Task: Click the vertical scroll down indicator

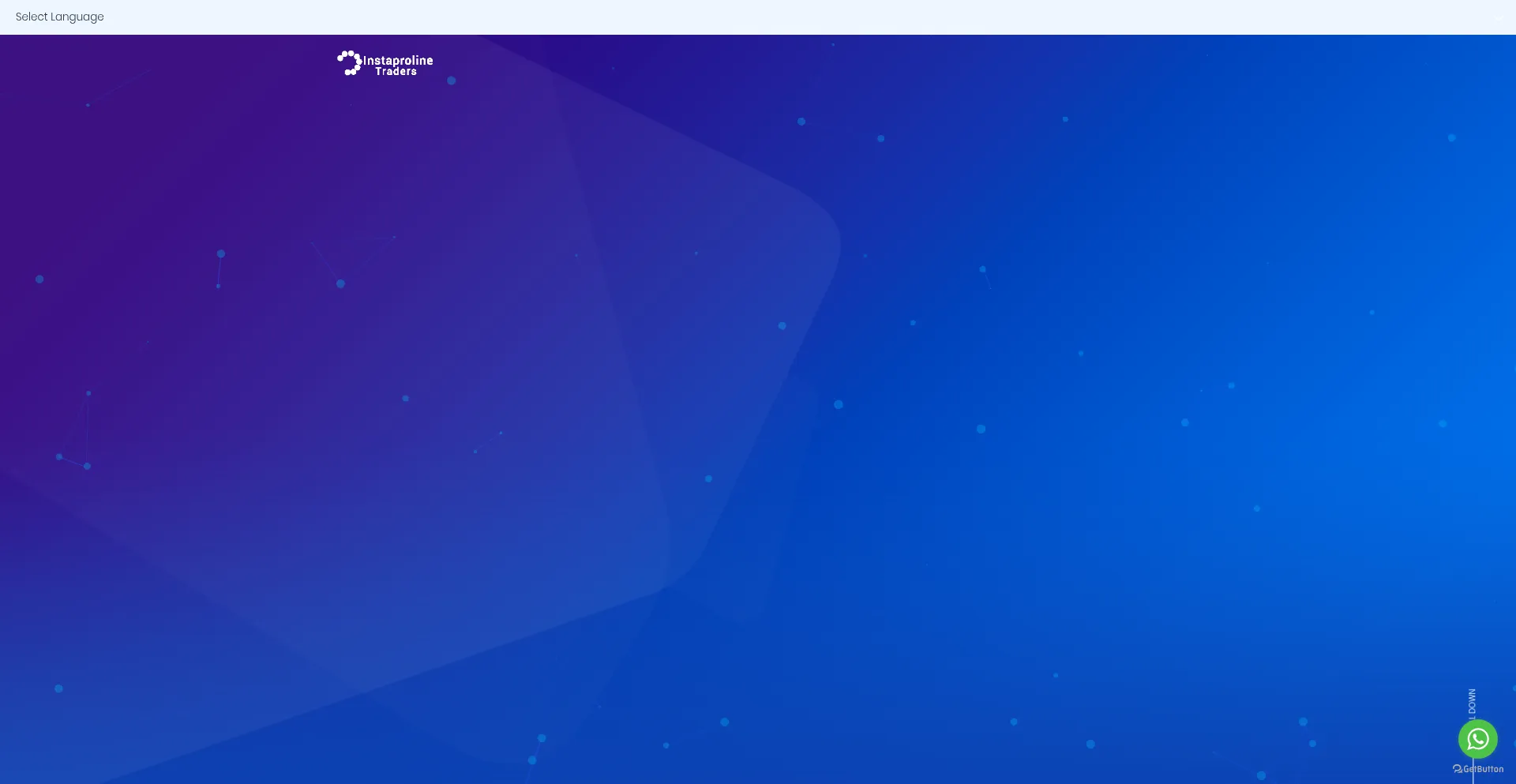Action: 1472,703
